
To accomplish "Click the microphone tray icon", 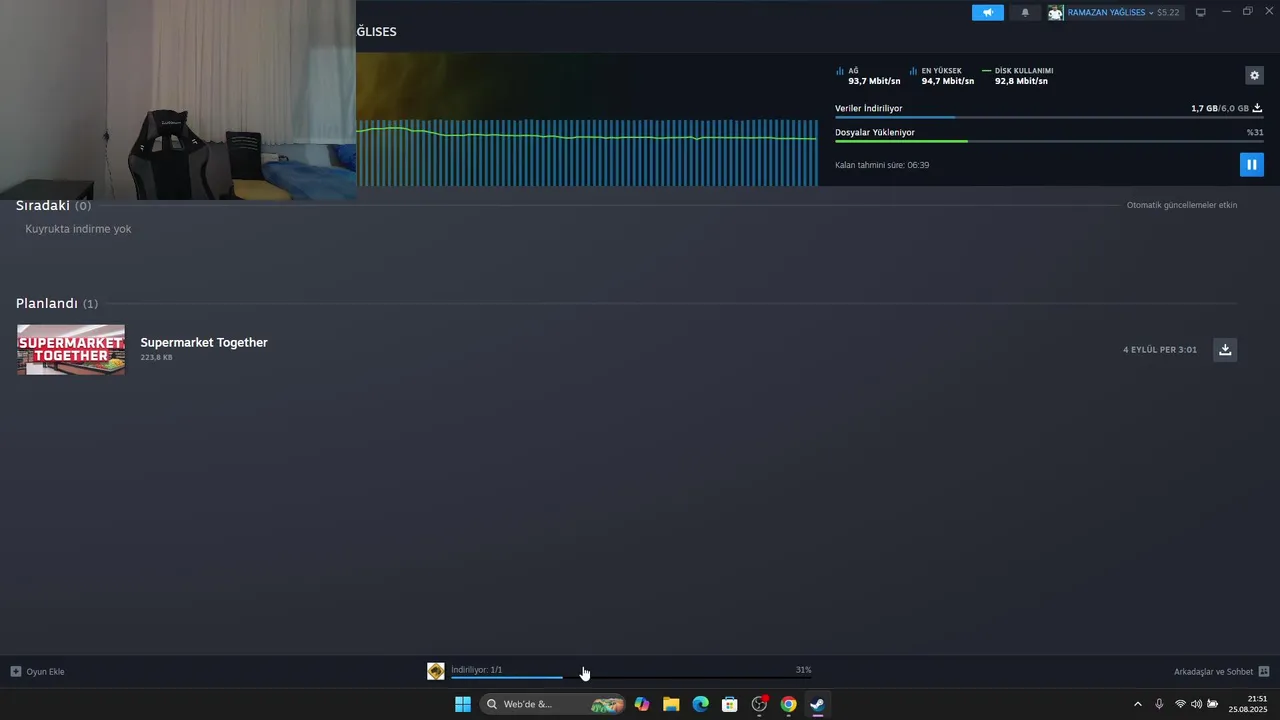I will tap(1159, 704).
